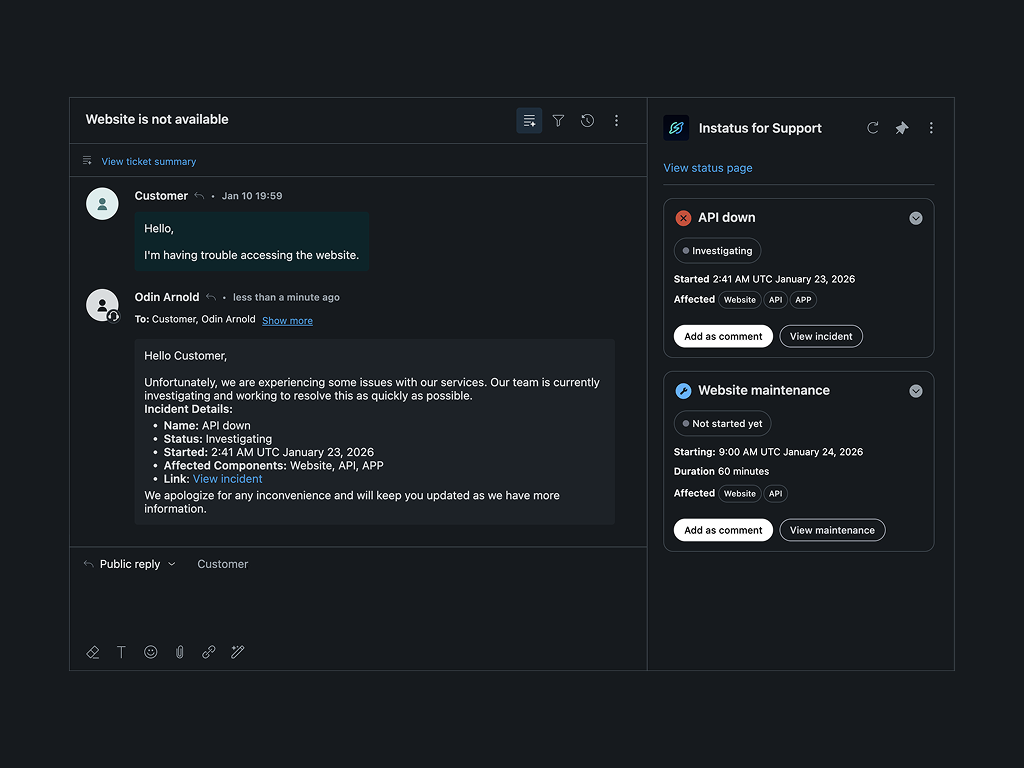This screenshot has height=768, width=1024.
Task: Open the Public reply dropdown
Action: [x=130, y=564]
